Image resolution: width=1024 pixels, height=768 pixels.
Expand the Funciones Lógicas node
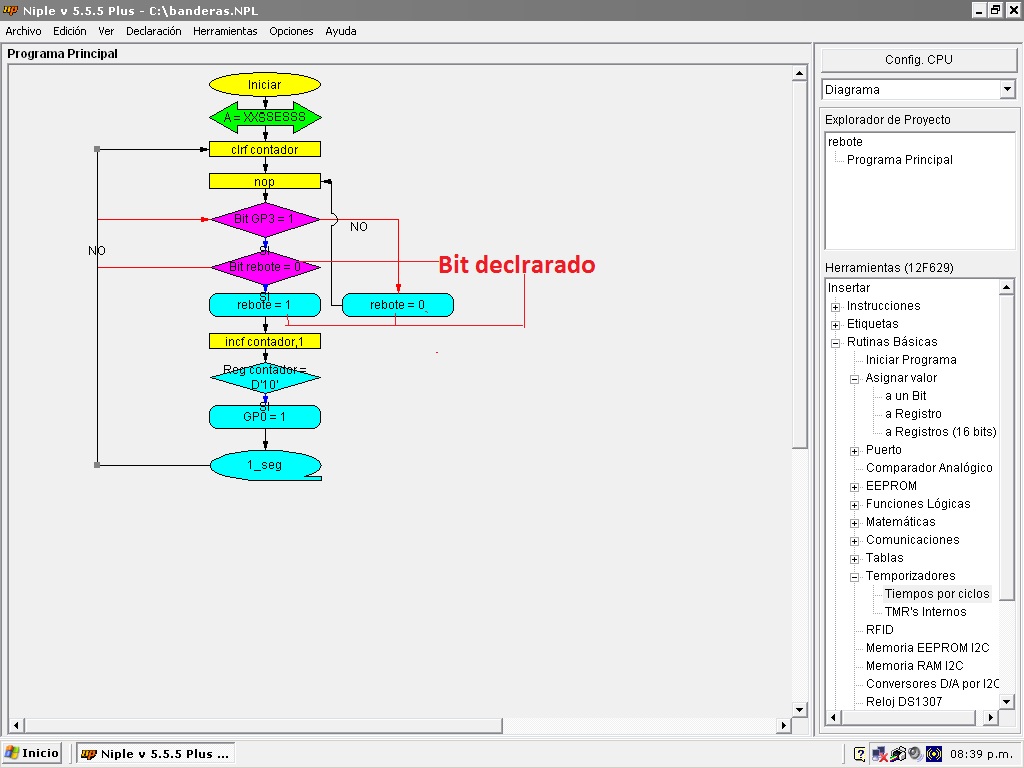pos(854,505)
